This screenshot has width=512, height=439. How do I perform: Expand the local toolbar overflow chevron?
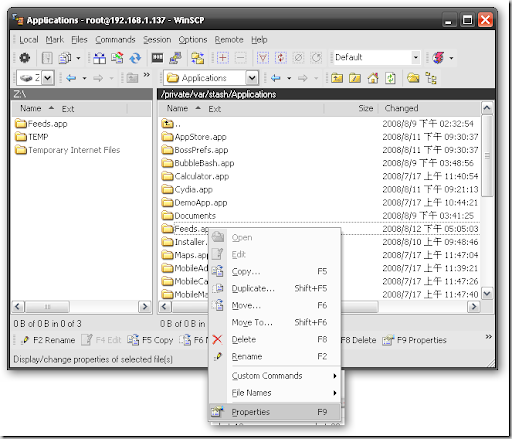[x=147, y=75]
